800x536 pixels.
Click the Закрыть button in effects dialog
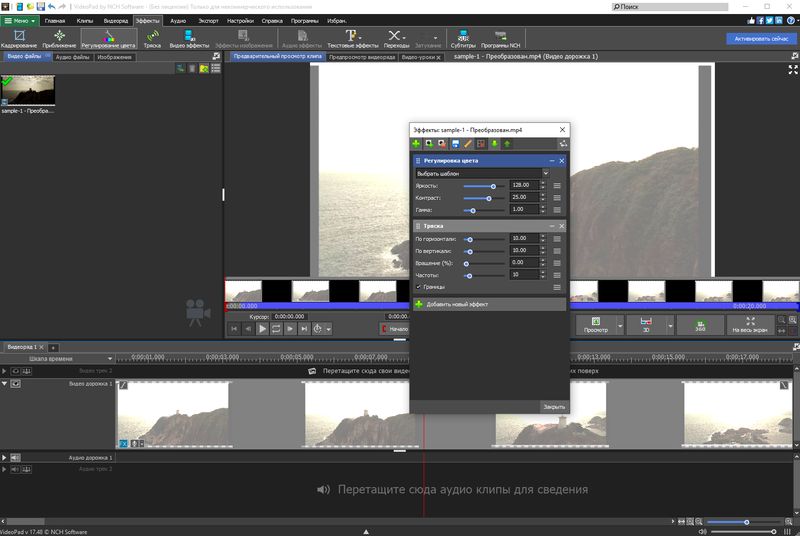553,407
